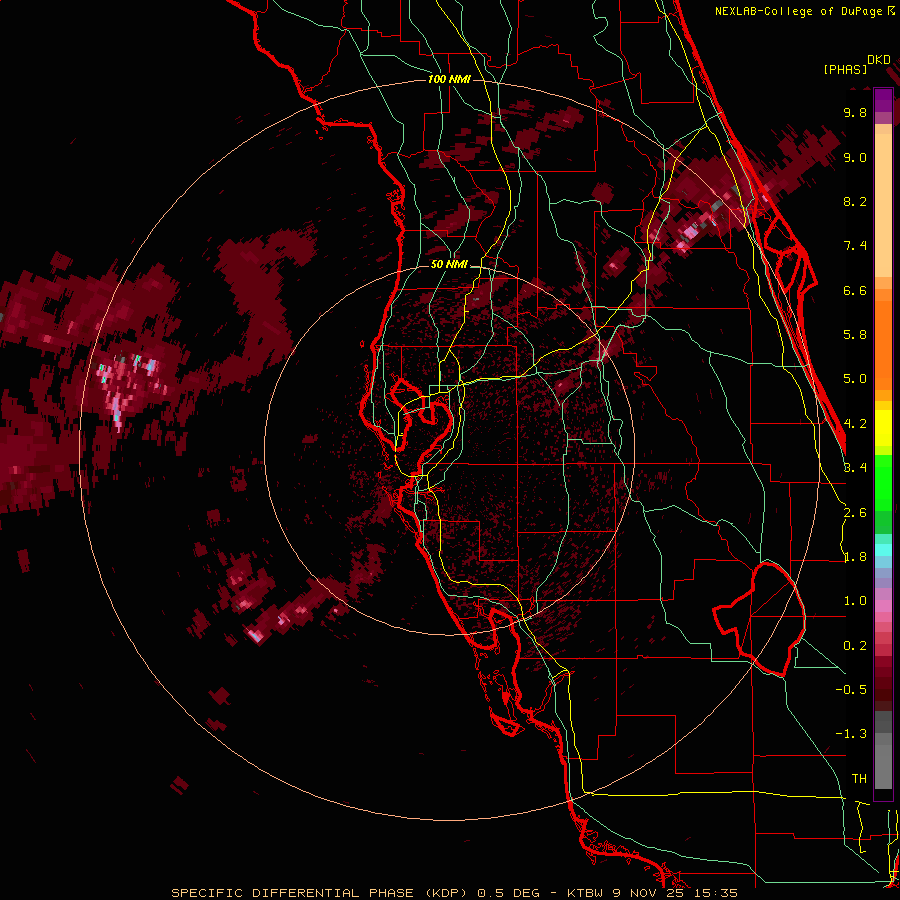The image size is (900, 900).
Task: Click the cyan segment of color bar
Action: click(883, 550)
